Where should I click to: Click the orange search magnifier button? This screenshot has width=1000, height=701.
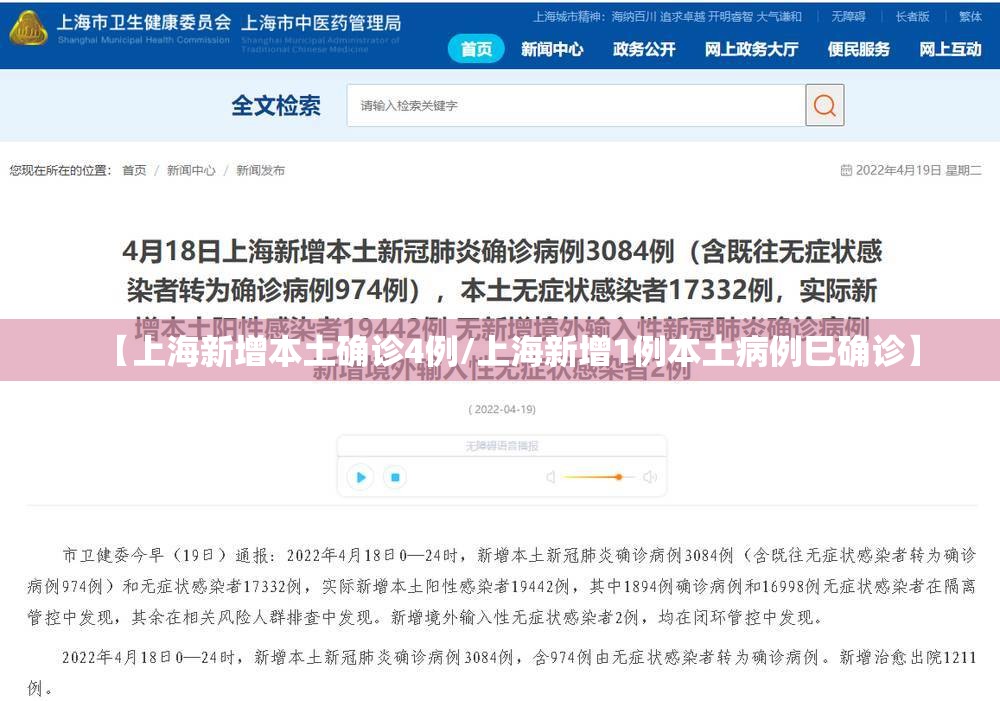click(x=825, y=105)
